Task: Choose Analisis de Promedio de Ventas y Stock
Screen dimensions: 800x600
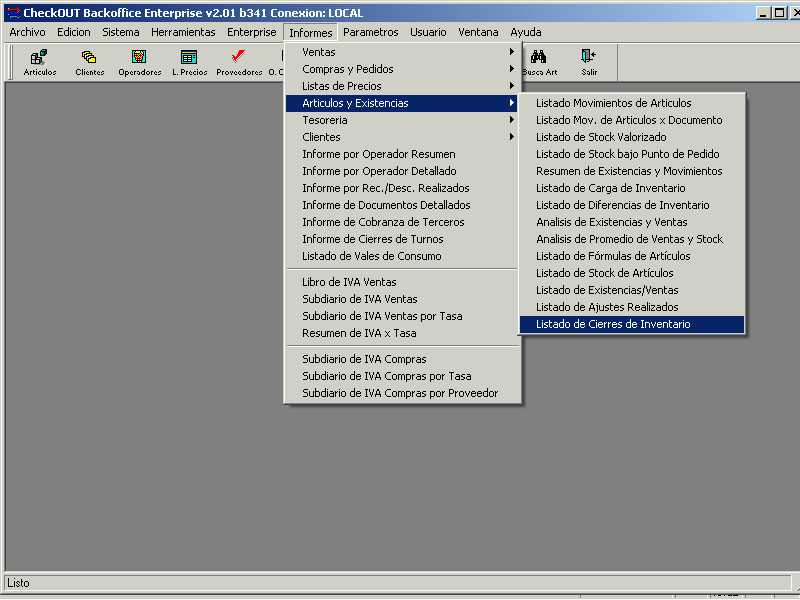Action: 632,239
